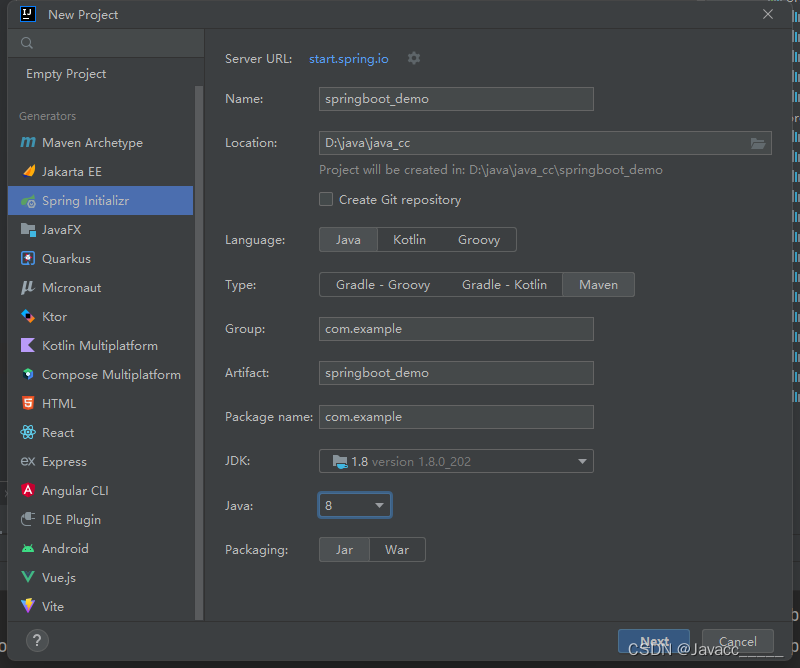Image resolution: width=800 pixels, height=668 pixels.
Task: Click the Quarkus generator icon
Action: [x=28, y=258]
